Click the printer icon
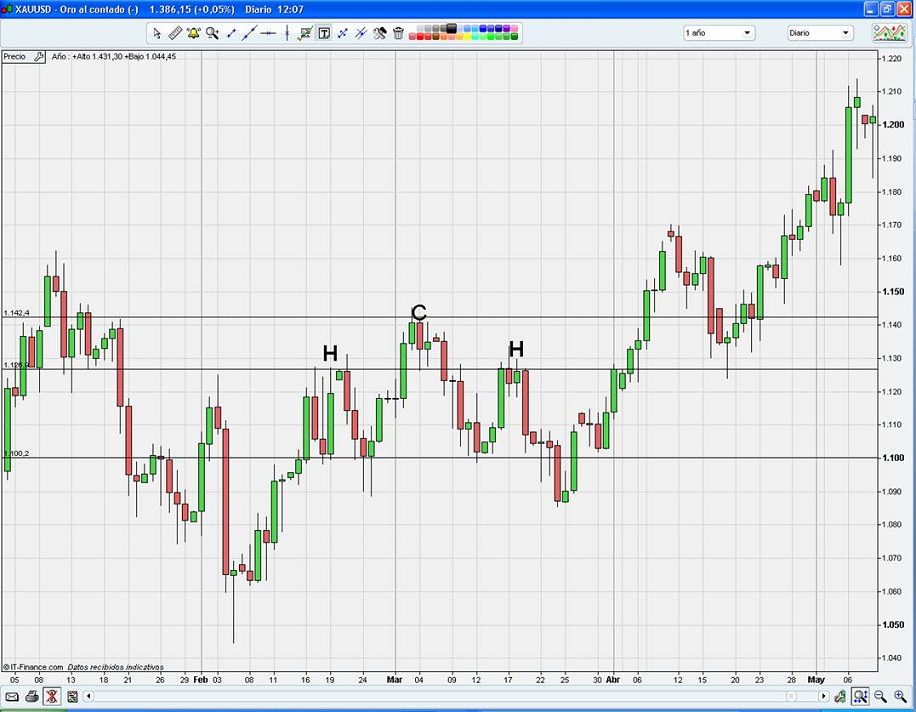This screenshot has width=916, height=712. (x=32, y=696)
